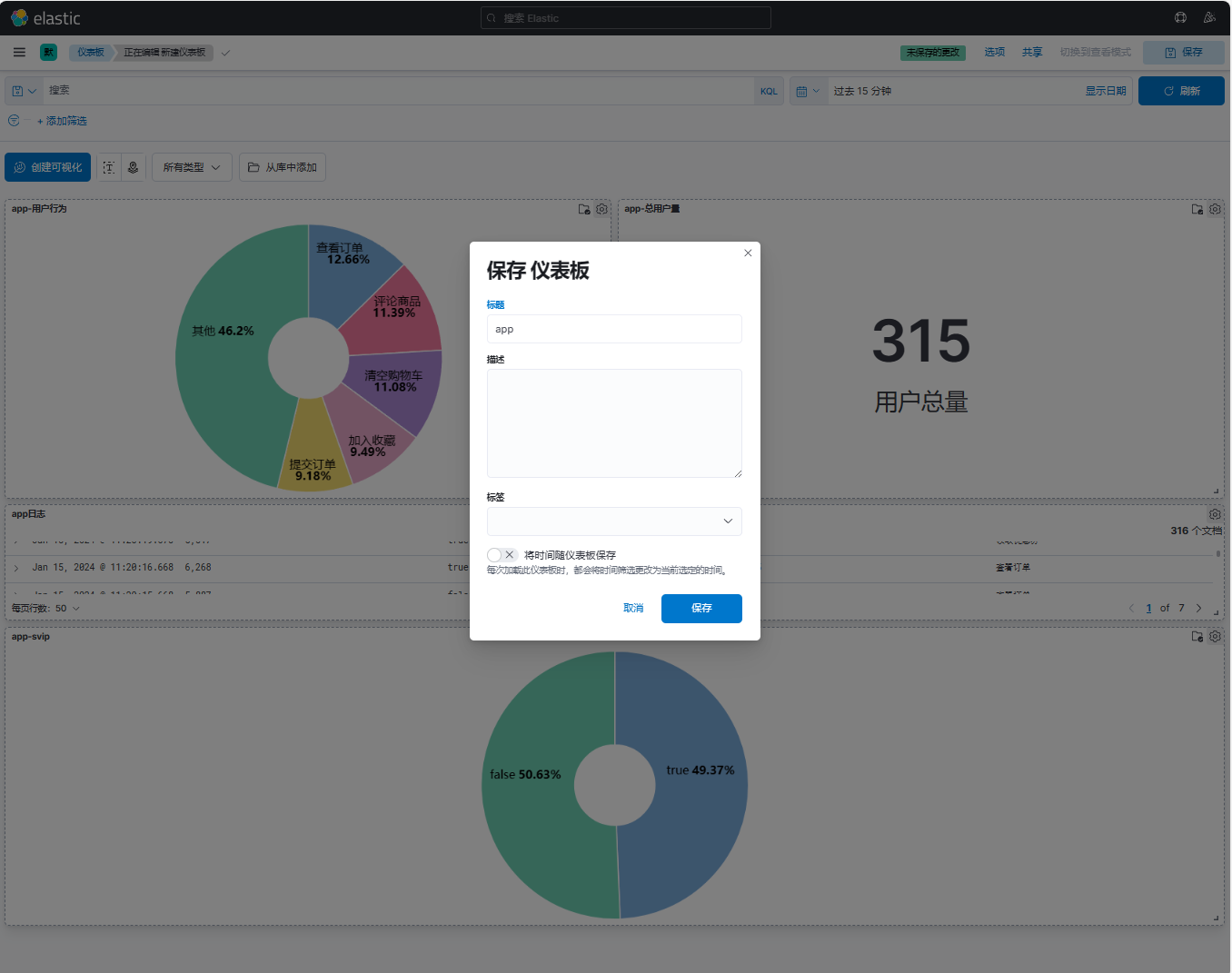Close the 保存仪表板 dialog with X

coord(748,253)
